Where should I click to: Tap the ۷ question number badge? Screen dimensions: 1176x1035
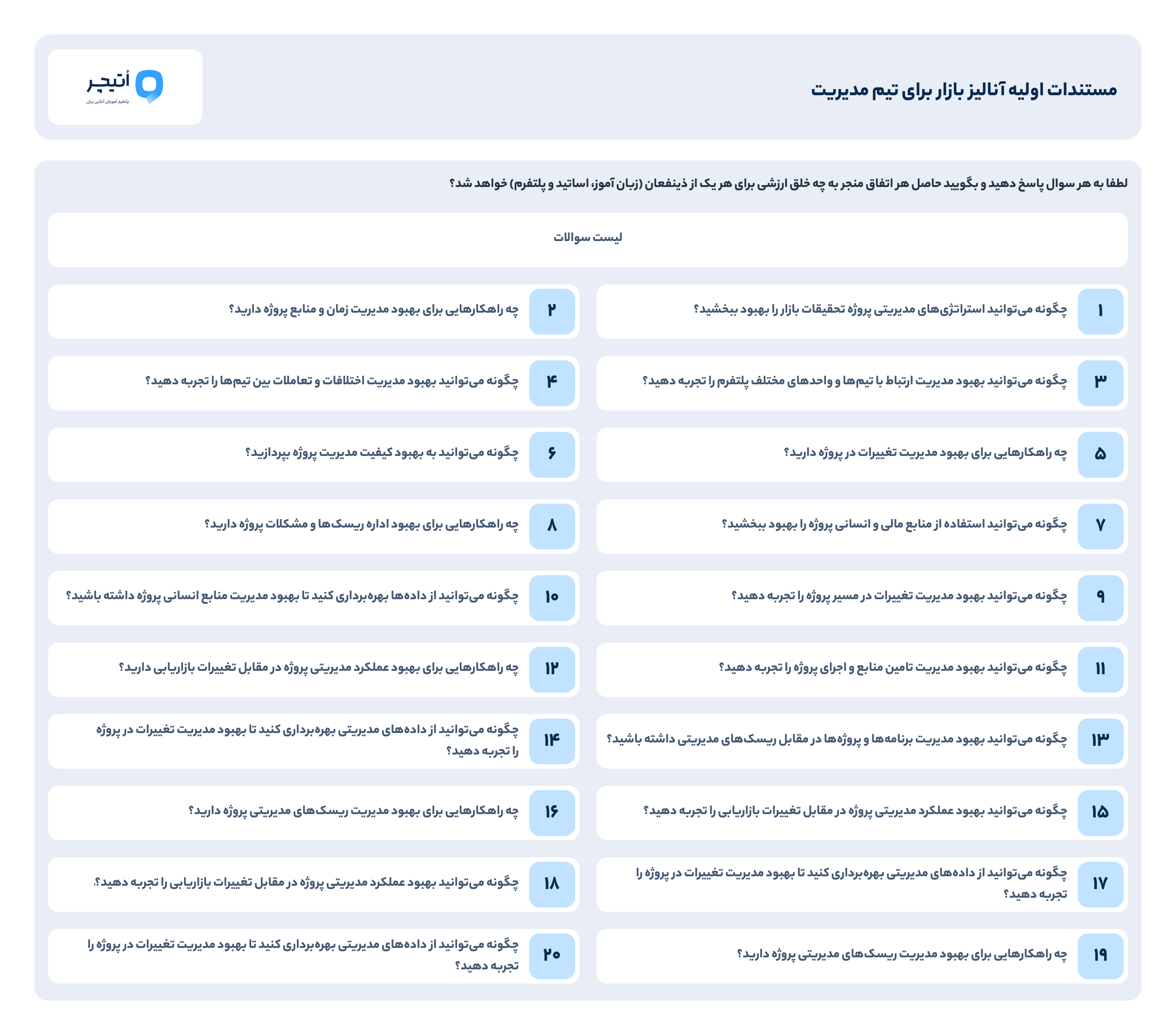click(x=1100, y=526)
